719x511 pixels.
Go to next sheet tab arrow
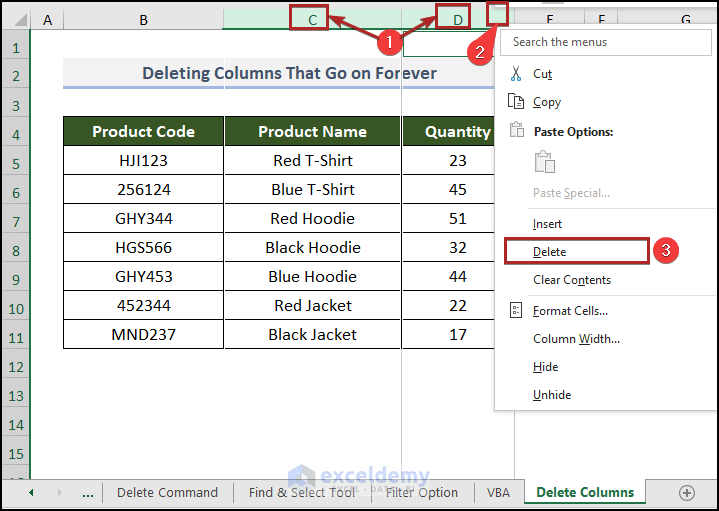coord(60,493)
